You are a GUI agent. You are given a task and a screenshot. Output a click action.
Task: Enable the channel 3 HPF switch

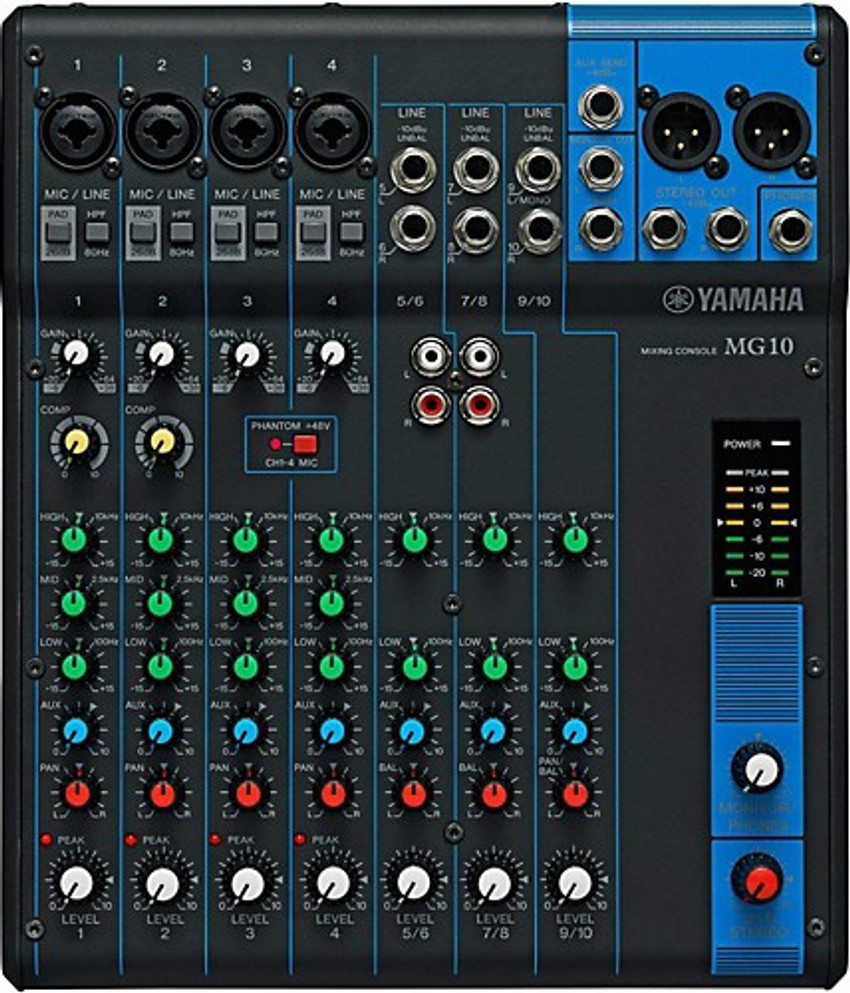click(x=267, y=232)
